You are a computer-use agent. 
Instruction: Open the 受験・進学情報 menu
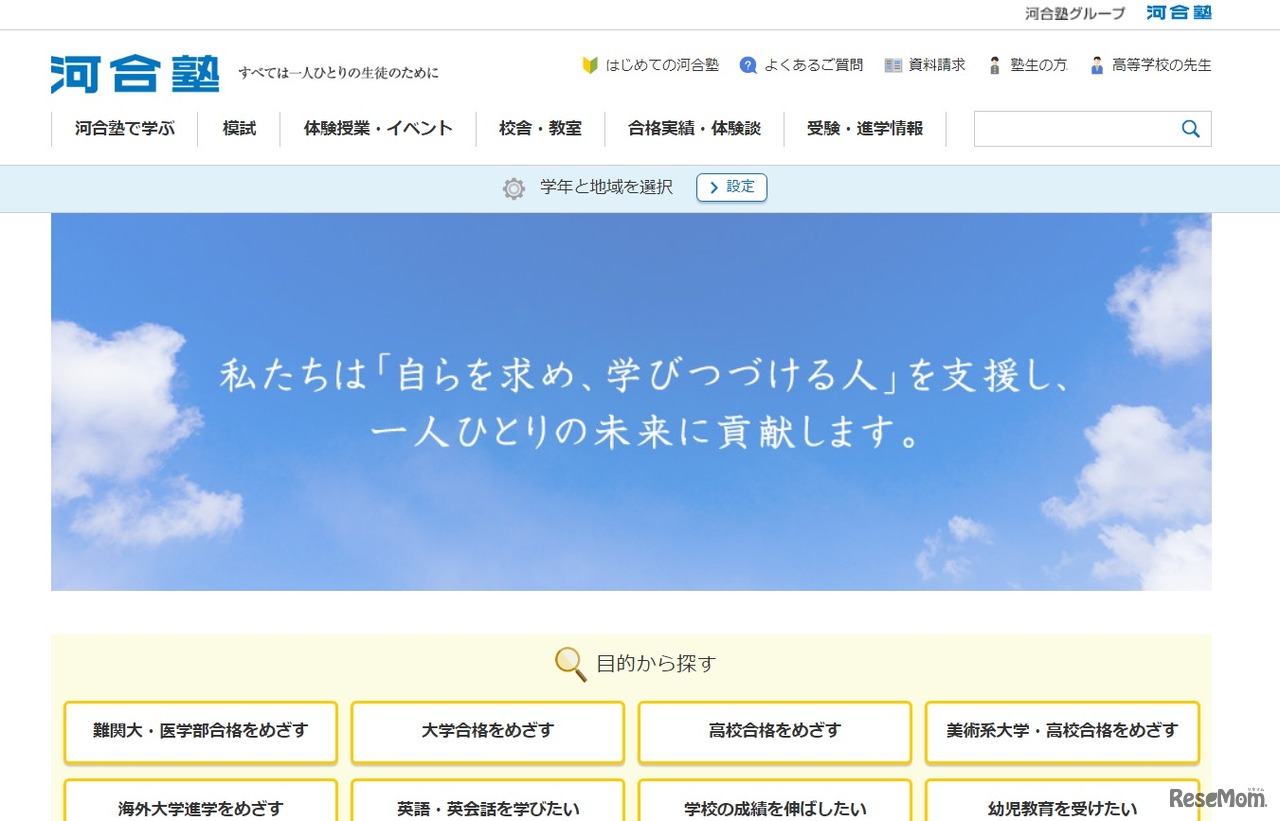pyautogui.click(x=866, y=128)
